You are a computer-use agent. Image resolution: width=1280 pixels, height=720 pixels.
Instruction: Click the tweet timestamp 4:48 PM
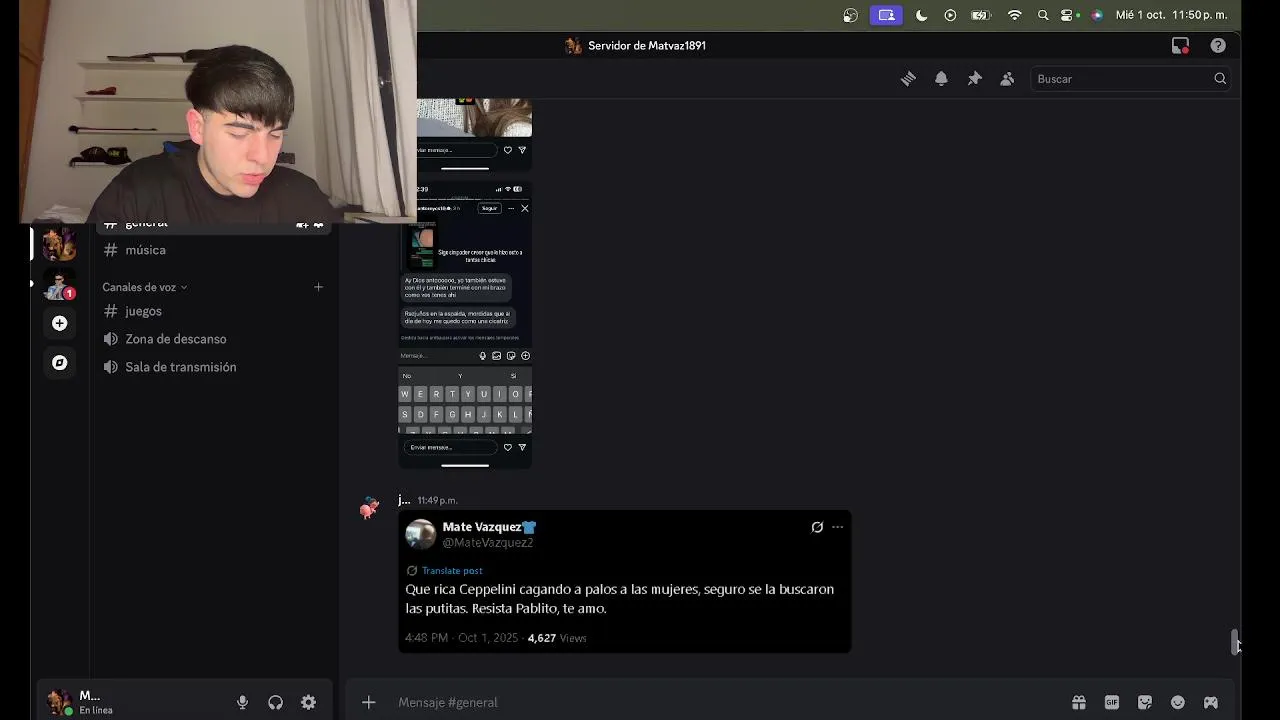[426, 638]
